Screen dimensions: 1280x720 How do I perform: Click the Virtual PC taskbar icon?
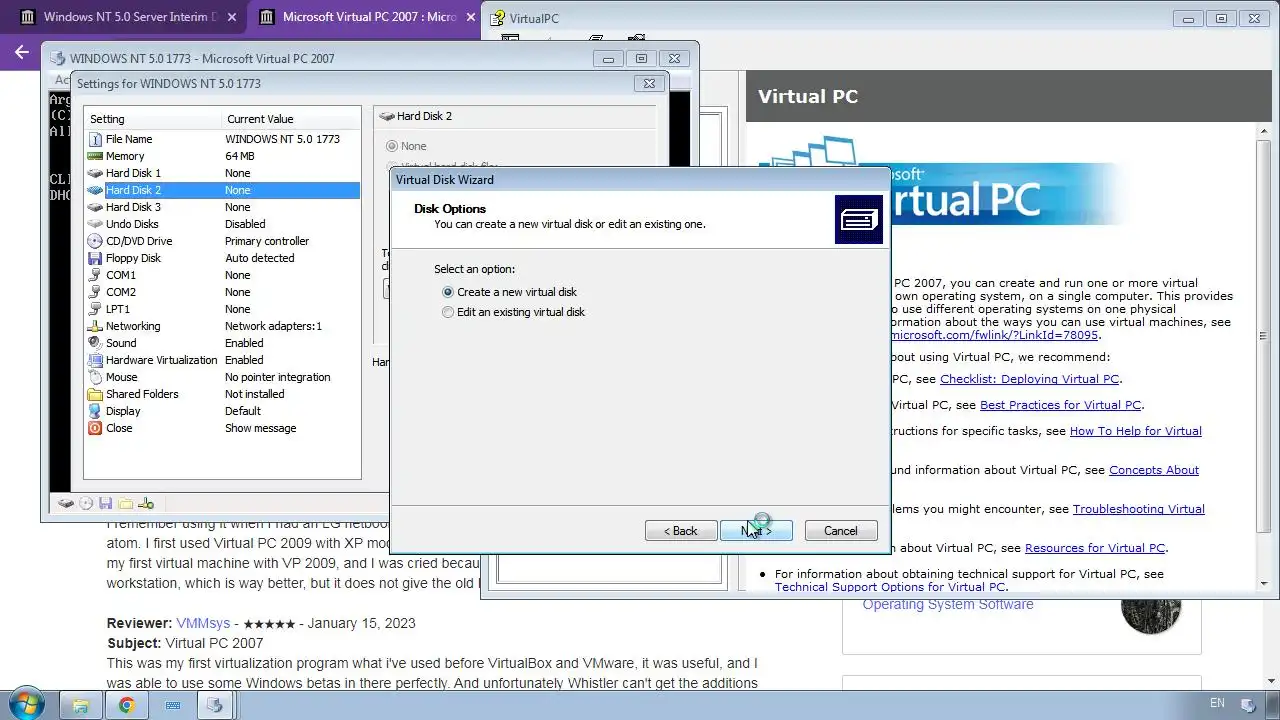tap(214, 705)
